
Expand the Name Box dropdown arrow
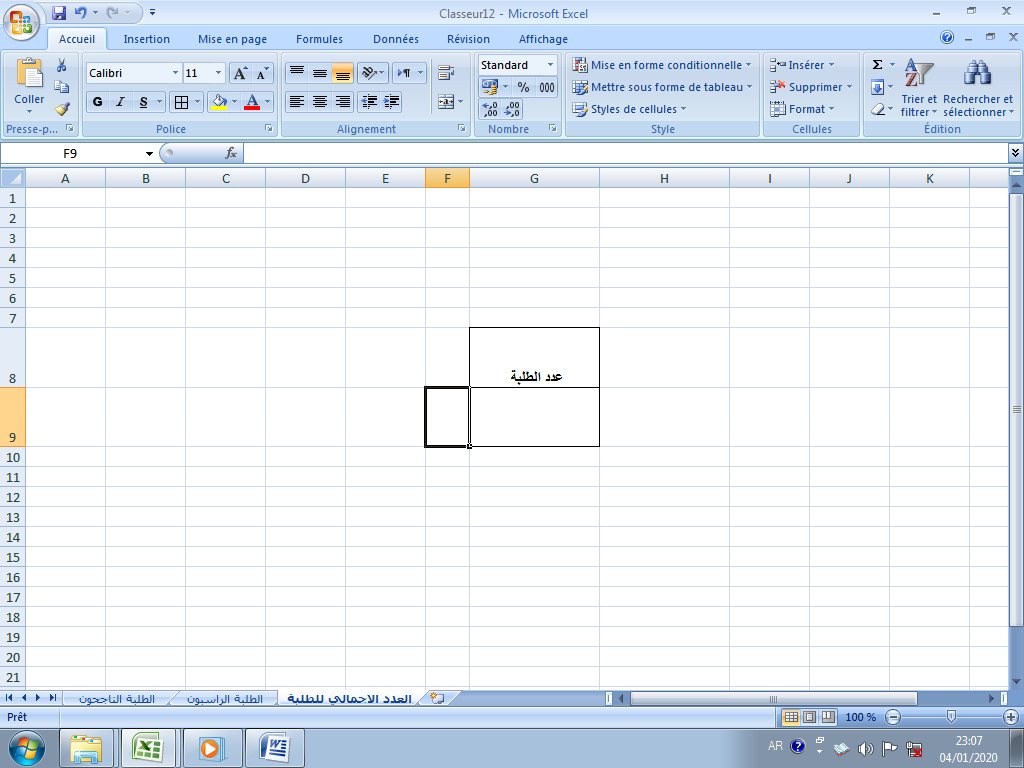(x=149, y=153)
